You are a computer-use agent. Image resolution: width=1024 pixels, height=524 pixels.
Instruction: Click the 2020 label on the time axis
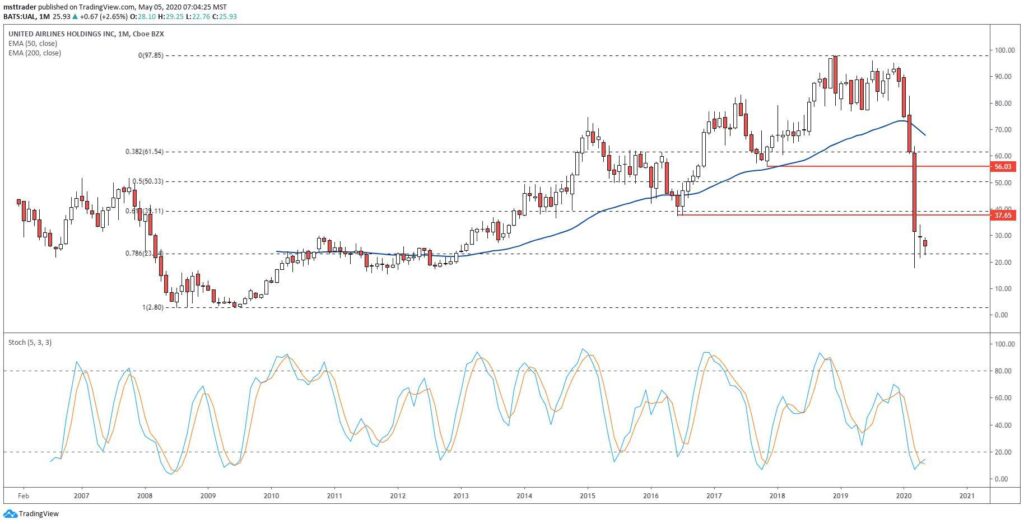click(904, 497)
